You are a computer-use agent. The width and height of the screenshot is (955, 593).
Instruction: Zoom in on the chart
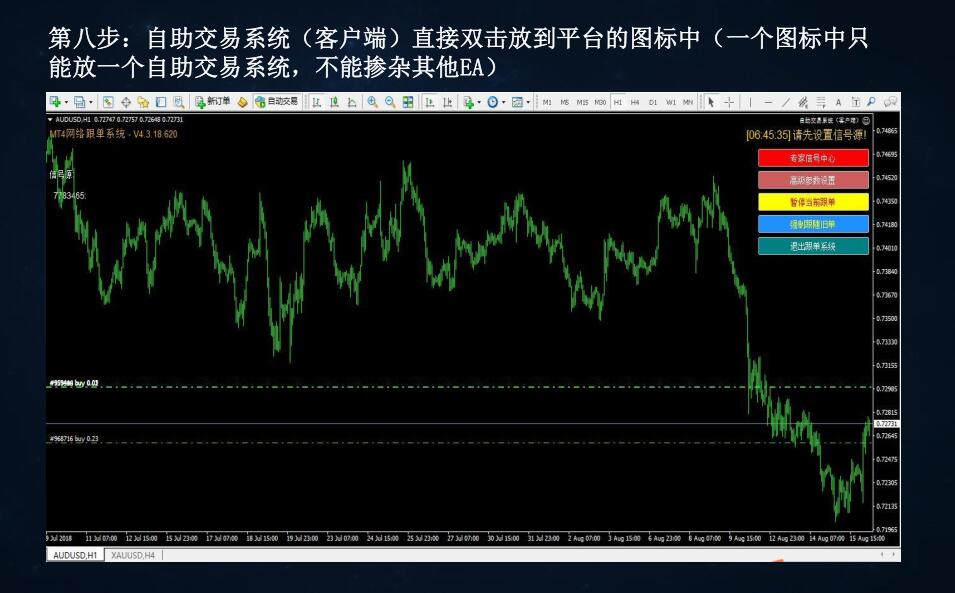(x=372, y=101)
